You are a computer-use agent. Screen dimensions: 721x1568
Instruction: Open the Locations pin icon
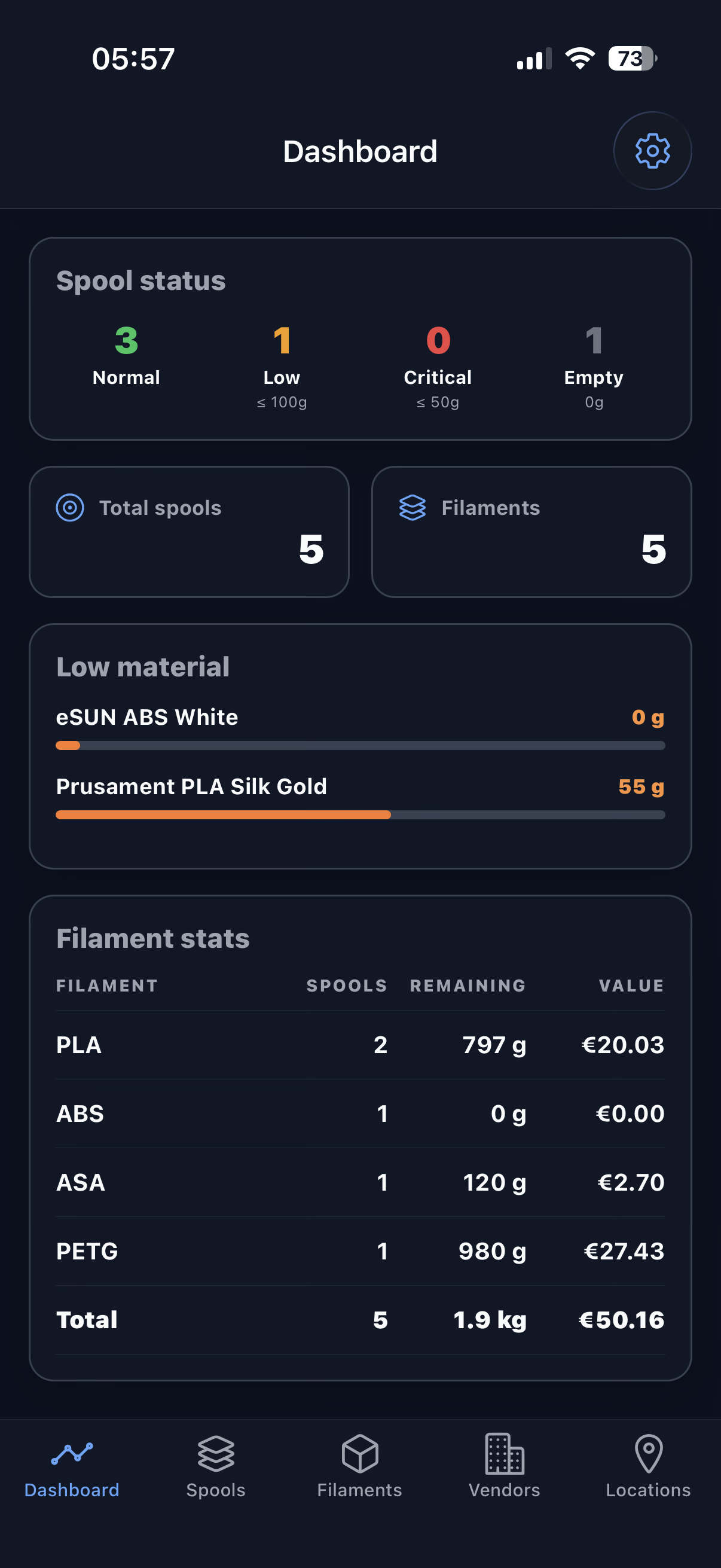point(649,1454)
